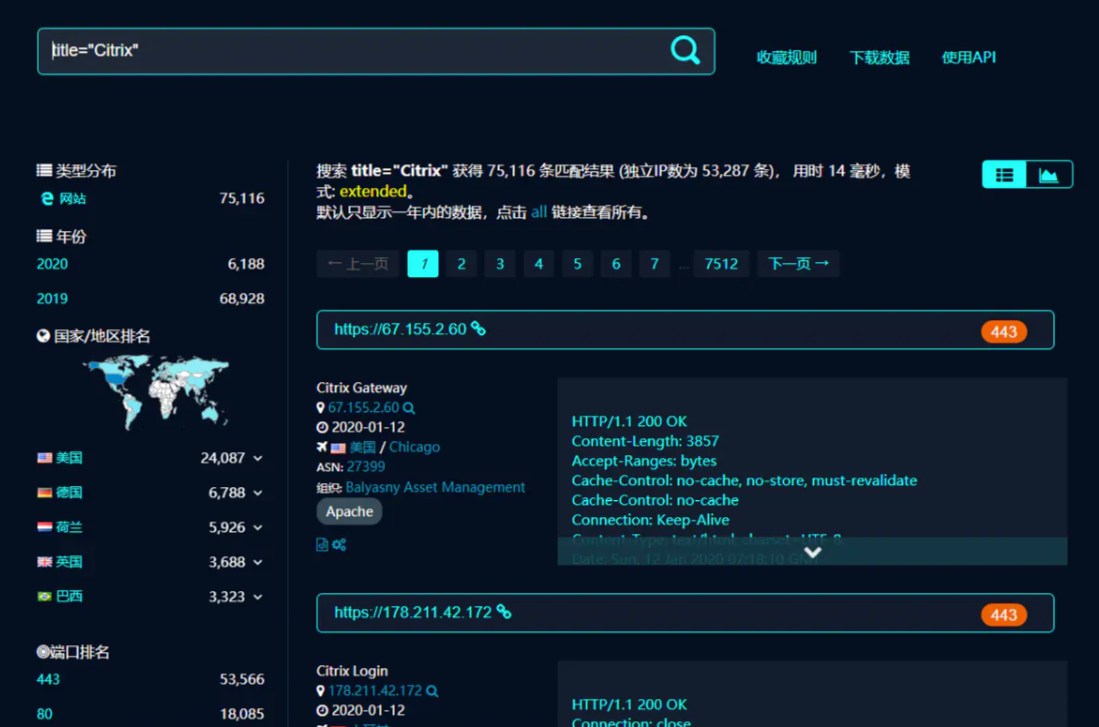The width and height of the screenshot is (1099, 727).
Task: Filter by country 德国
Action: click(x=69, y=493)
